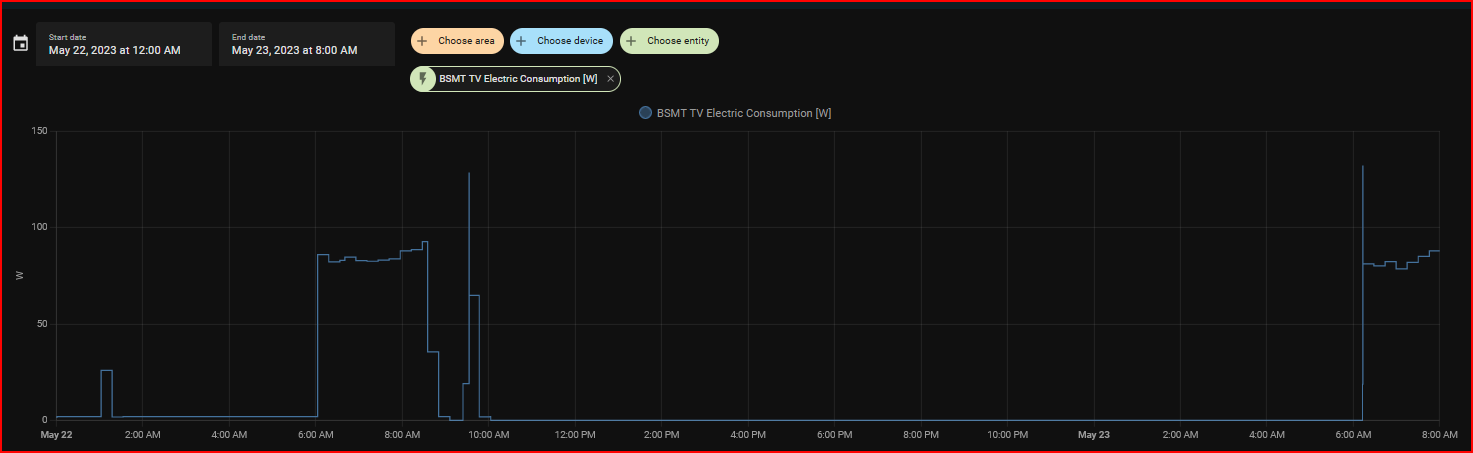
Task: Click the 150 label on the y-axis
Action: point(39,132)
